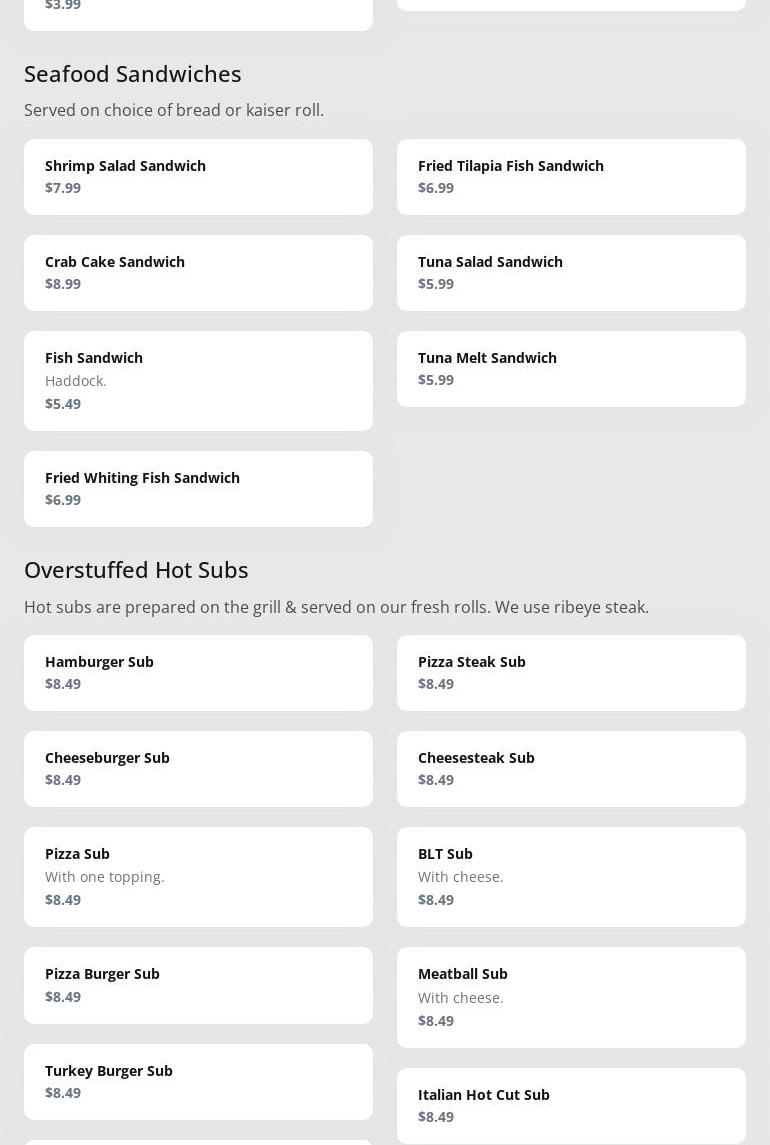The height and width of the screenshot is (1145, 770).
Task: Select the Tuna Salad Sandwich
Action: (571, 272)
